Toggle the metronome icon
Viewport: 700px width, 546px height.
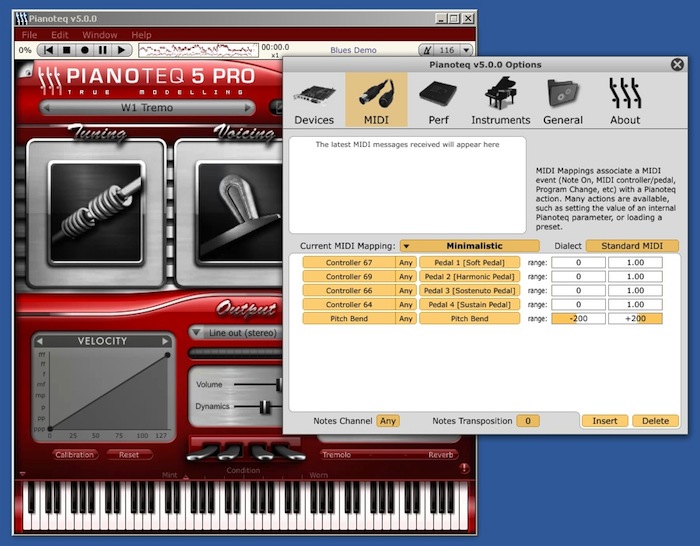pyautogui.click(x=427, y=50)
